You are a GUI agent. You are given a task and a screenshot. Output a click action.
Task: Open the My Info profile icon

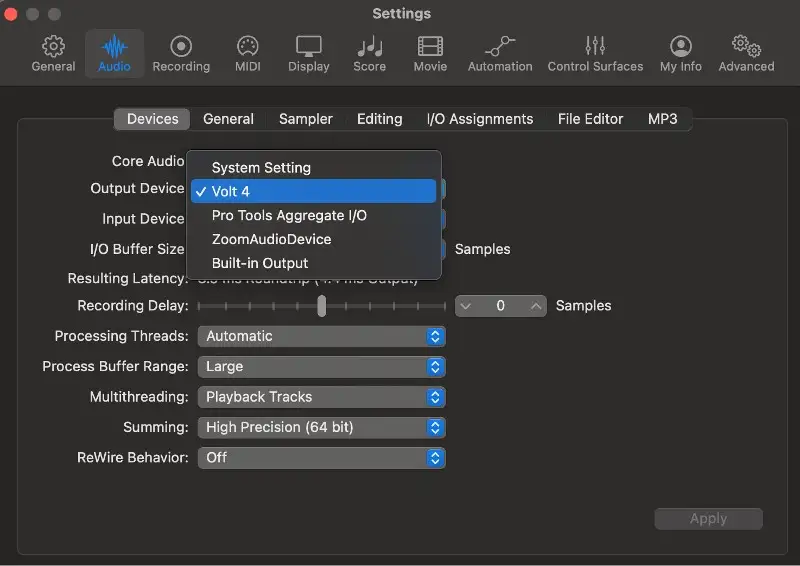pyautogui.click(x=681, y=47)
